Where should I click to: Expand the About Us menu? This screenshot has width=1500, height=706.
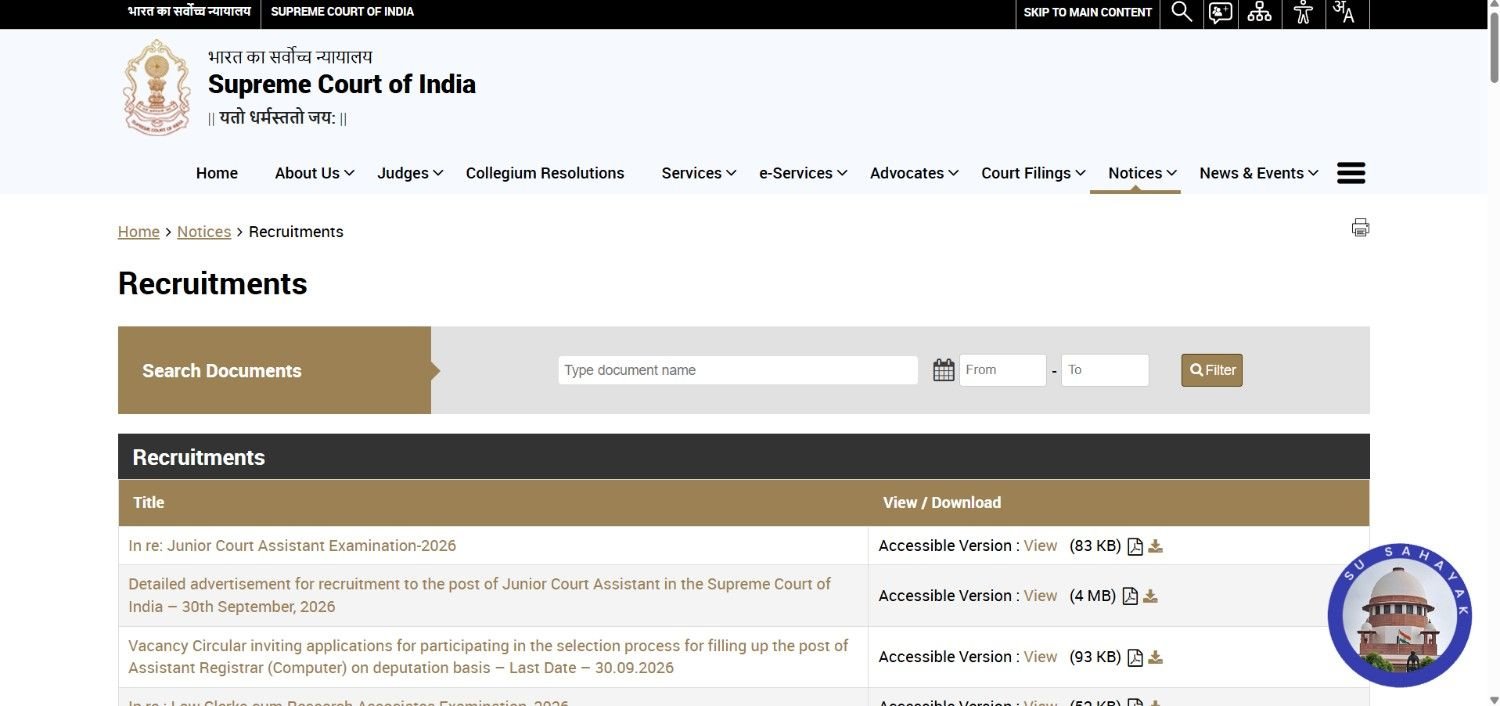tap(314, 173)
